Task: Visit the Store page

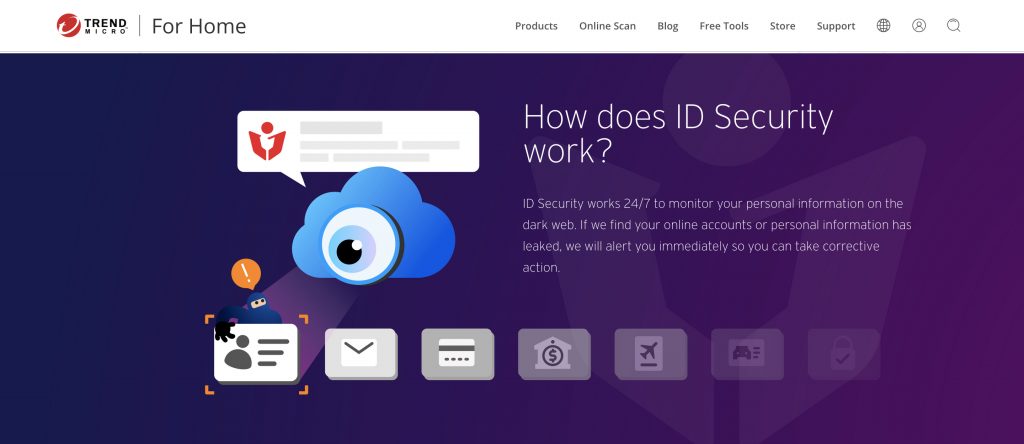Action: 782,26
